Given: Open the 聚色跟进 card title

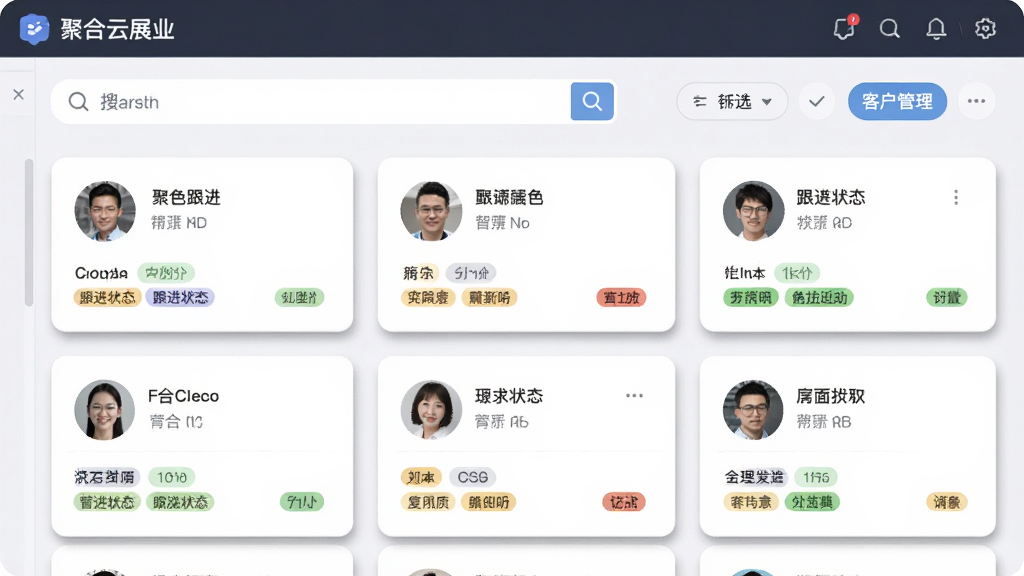Looking at the screenshot, I should click(186, 197).
